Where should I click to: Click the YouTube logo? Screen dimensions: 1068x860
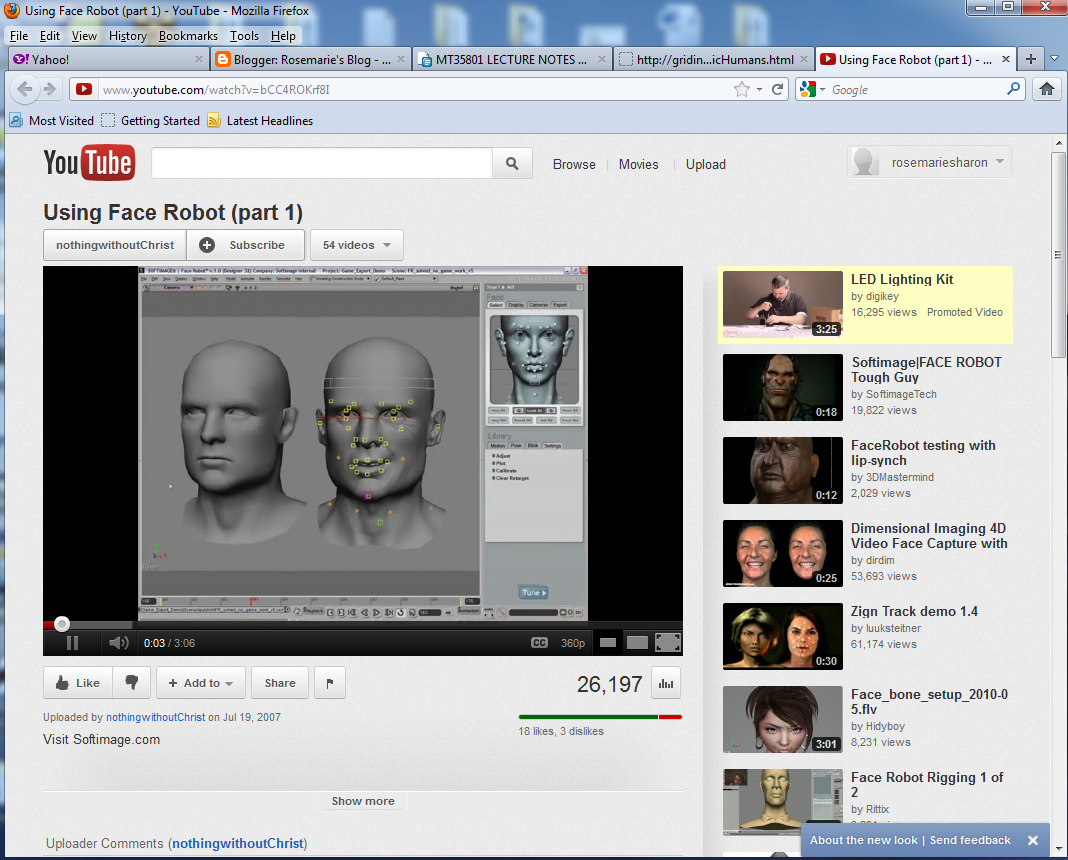coord(89,163)
